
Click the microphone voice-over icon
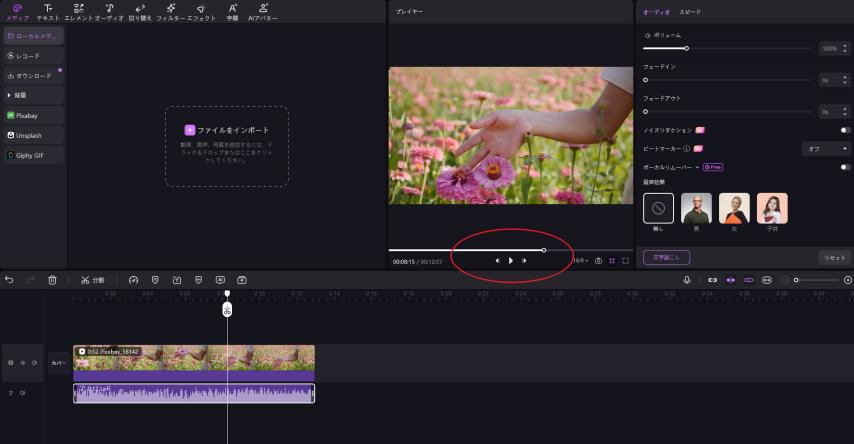pyautogui.click(x=687, y=280)
